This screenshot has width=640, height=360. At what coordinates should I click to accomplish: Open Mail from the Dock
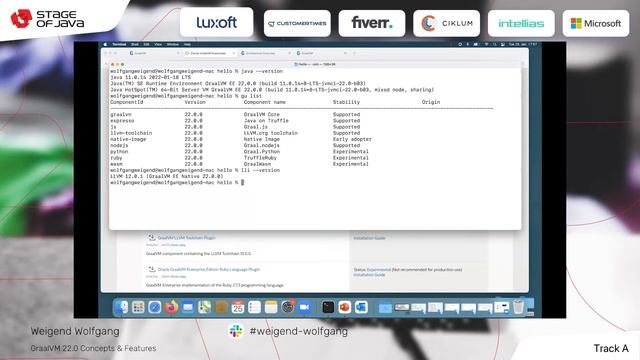coord(188,307)
